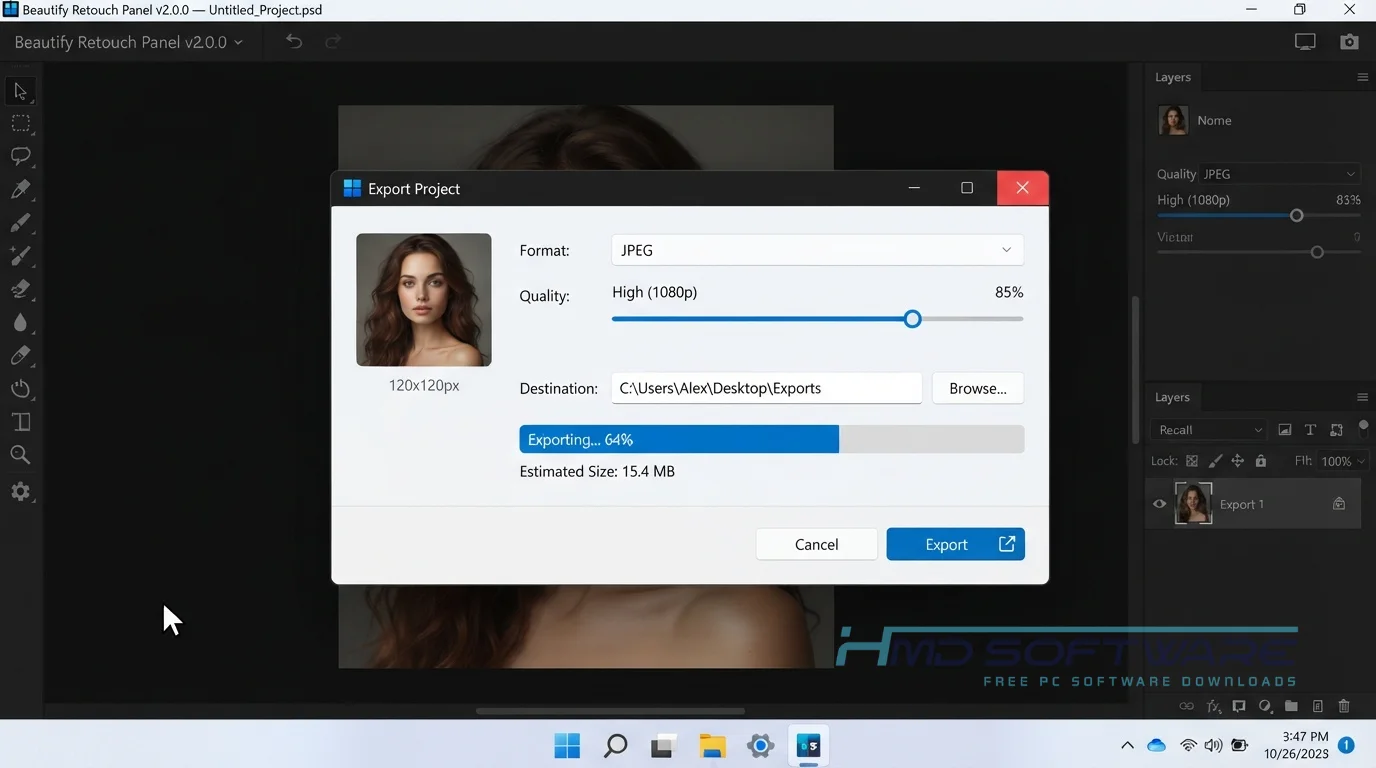Open File Explorer from the taskbar
This screenshot has width=1376, height=768.
click(x=712, y=745)
